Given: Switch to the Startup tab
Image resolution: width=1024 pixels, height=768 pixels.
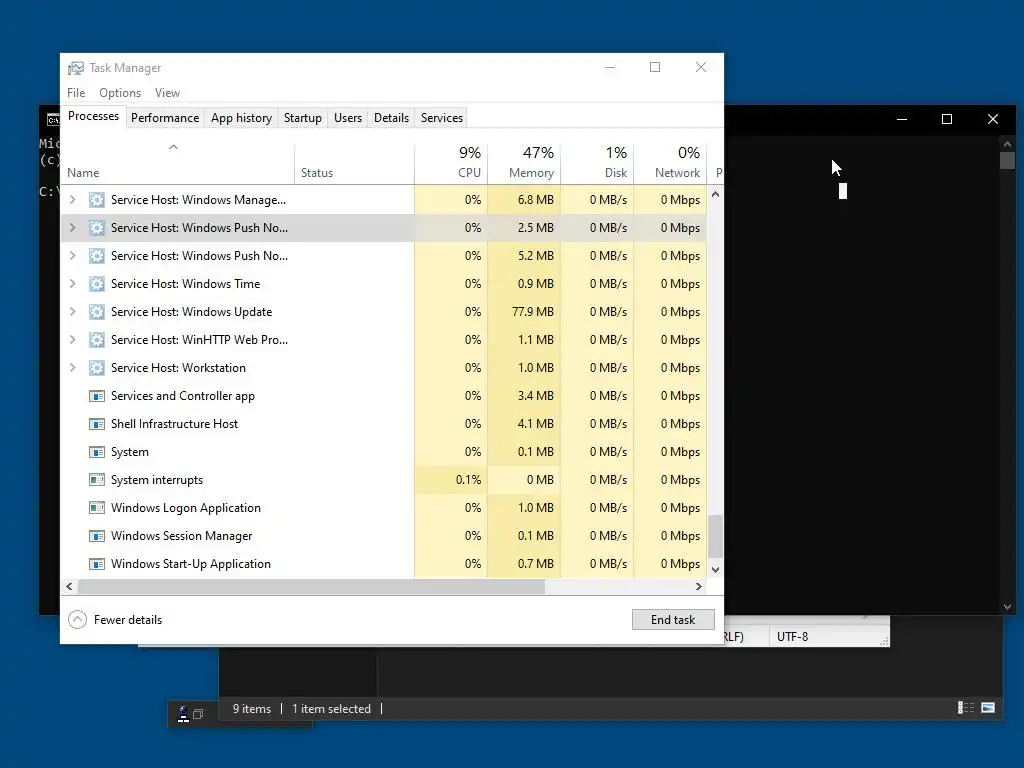Looking at the screenshot, I should click(302, 118).
